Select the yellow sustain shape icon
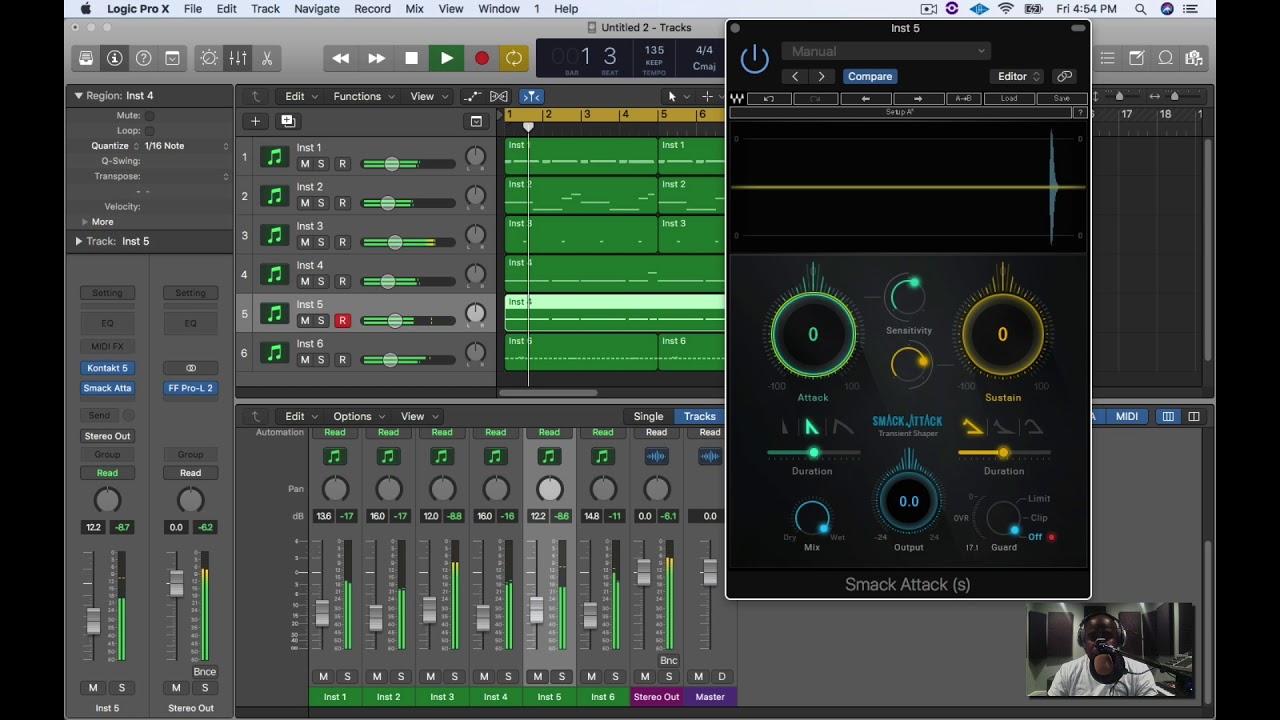 coord(972,428)
